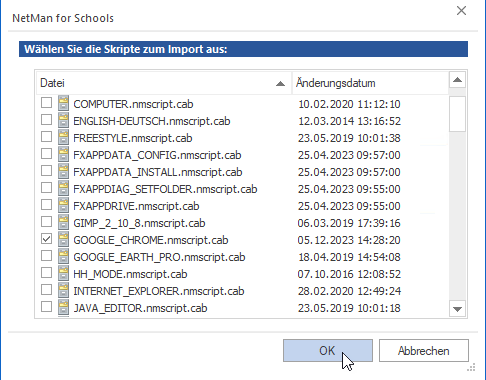Click the GOOGLE_EARTH_PRO.nmscript.cab file name

159,257
